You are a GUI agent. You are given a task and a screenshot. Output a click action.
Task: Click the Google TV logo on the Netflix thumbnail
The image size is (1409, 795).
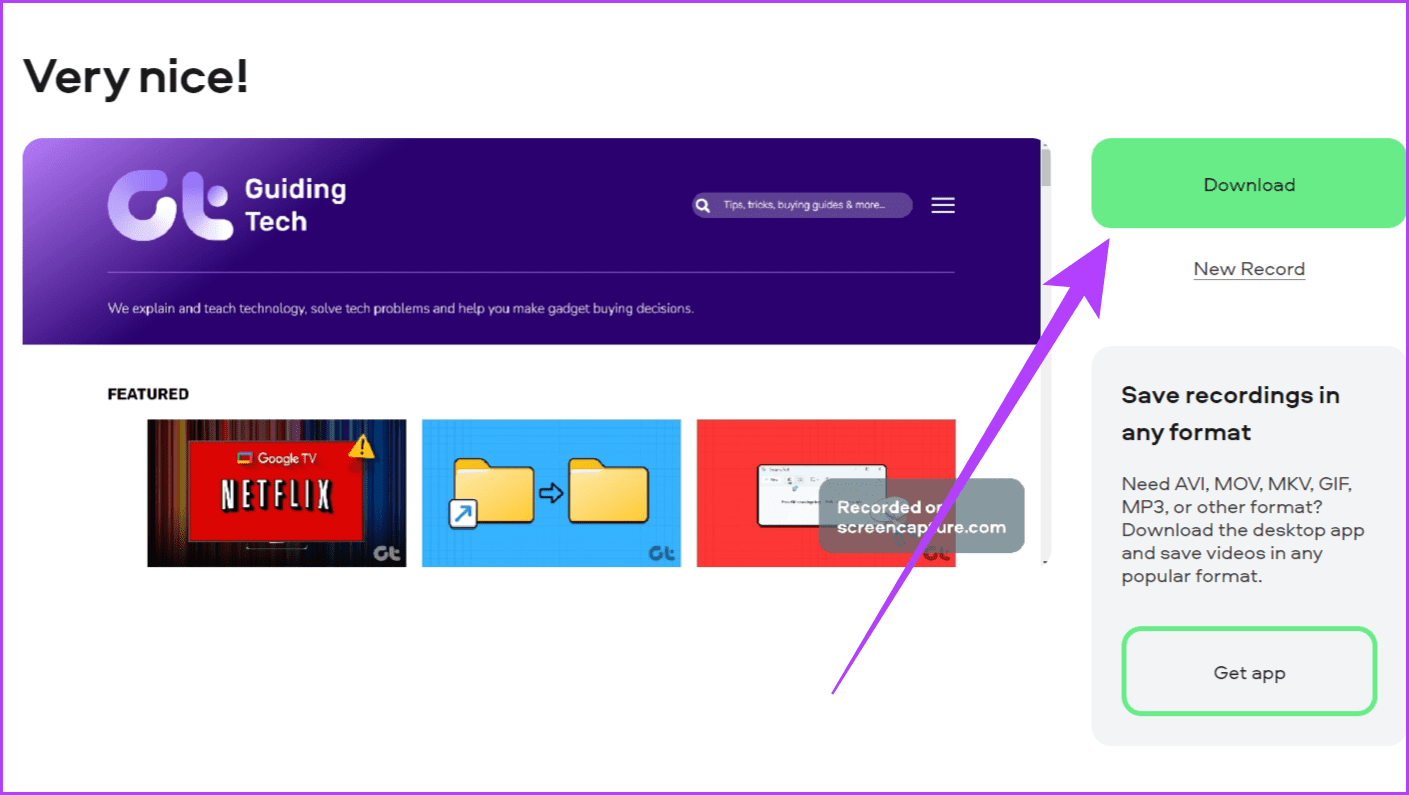(277, 457)
